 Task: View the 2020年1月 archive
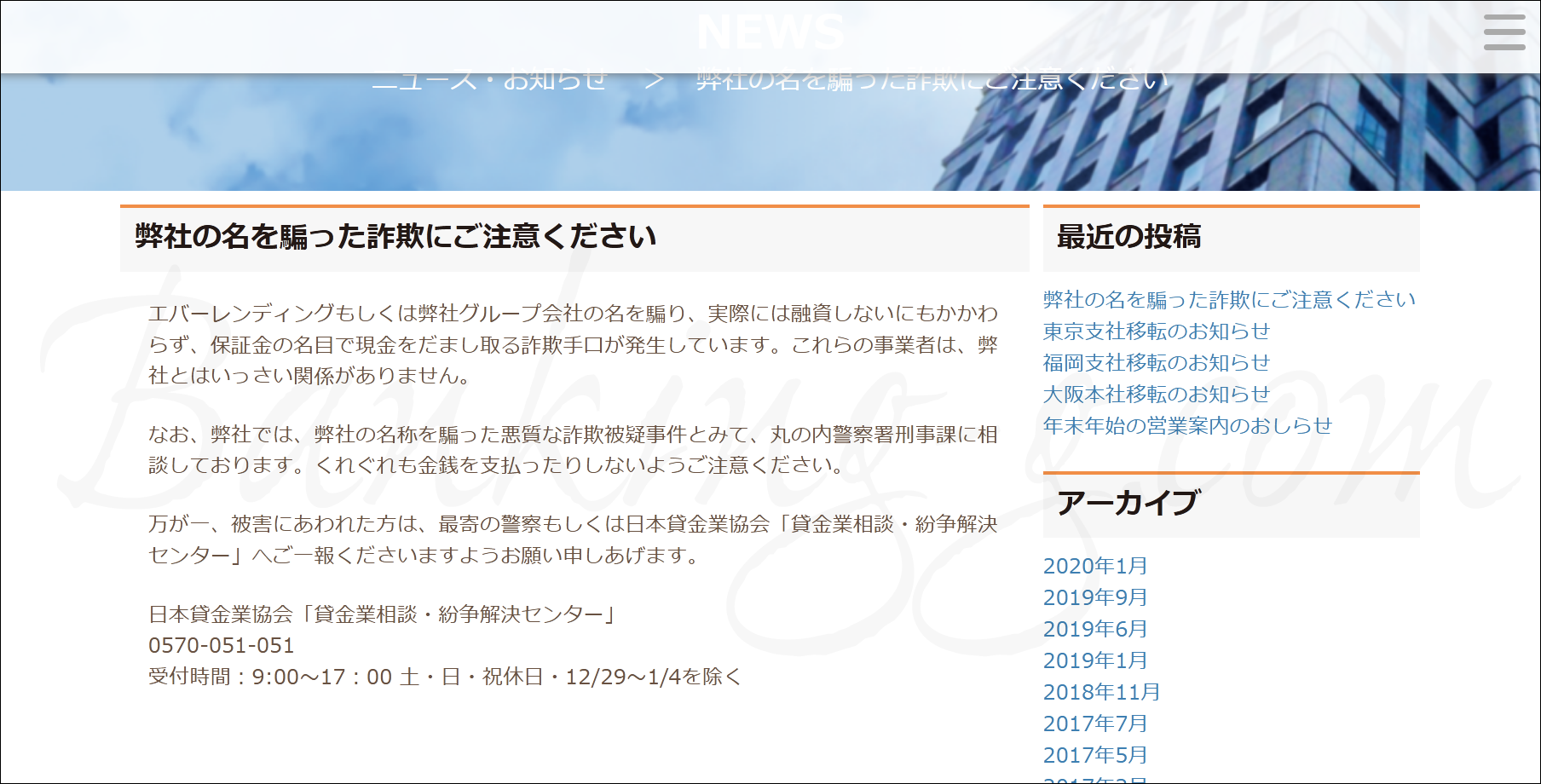coord(1095,566)
